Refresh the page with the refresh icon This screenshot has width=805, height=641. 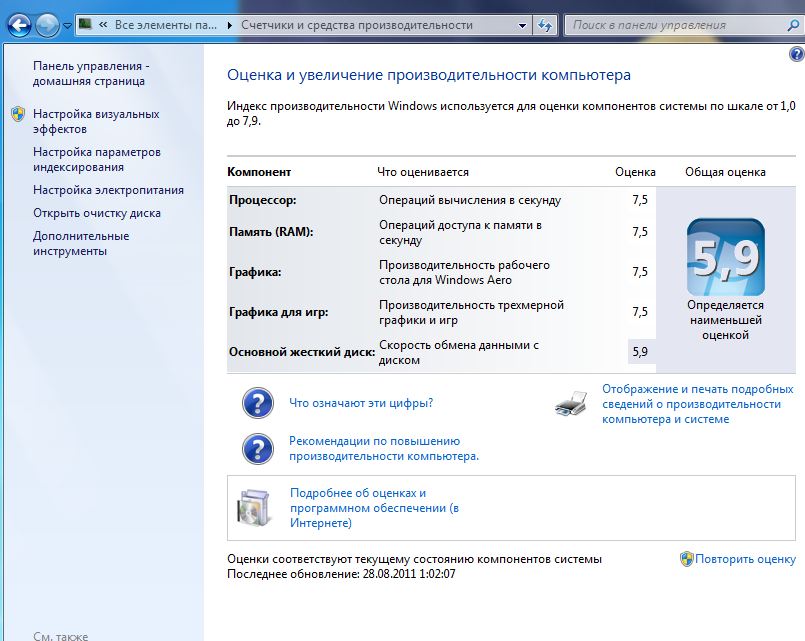point(545,25)
